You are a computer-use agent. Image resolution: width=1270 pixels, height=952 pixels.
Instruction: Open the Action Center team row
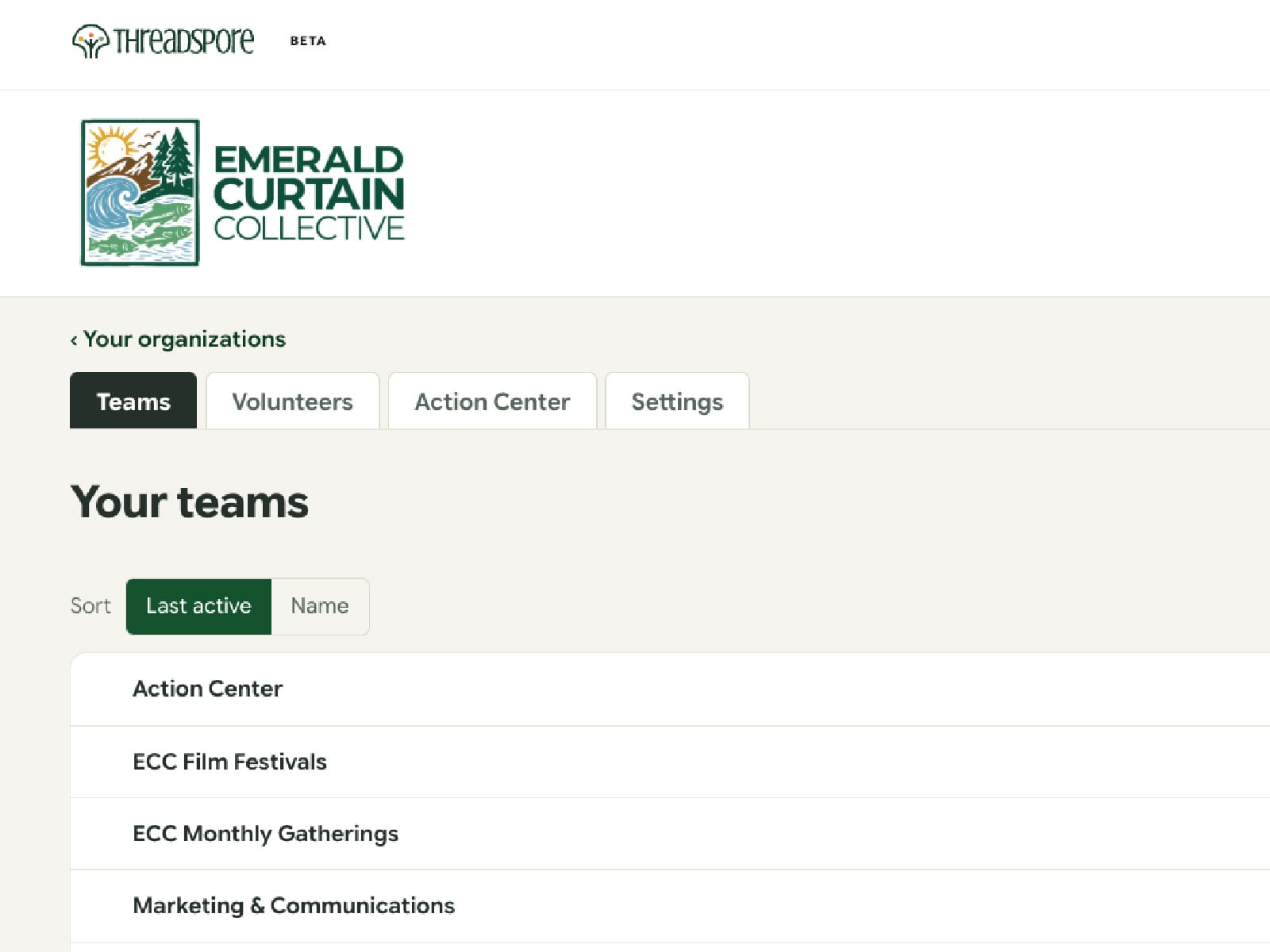670,689
